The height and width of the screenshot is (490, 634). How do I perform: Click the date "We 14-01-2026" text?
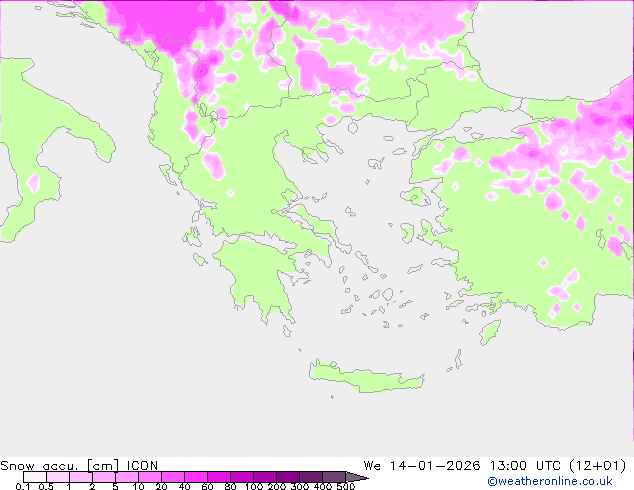pos(422,466)
